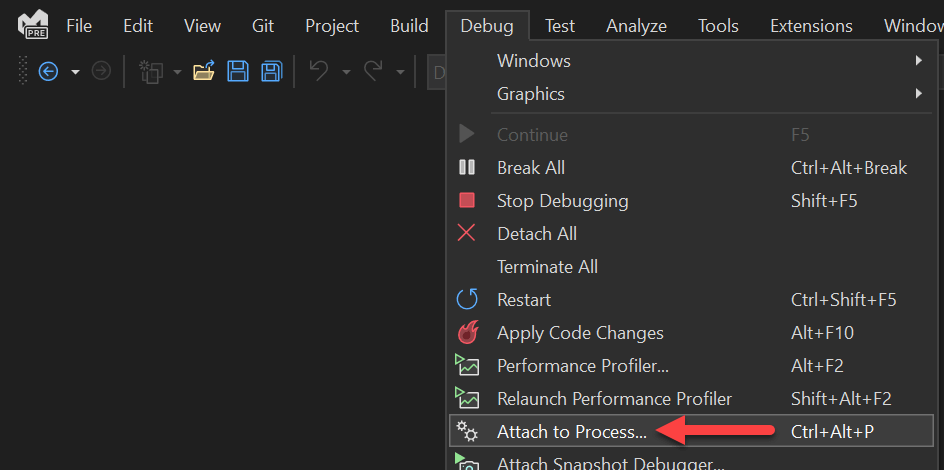
Task: Select Restart in the Debug menu
Action: click(x=524, y=300)
